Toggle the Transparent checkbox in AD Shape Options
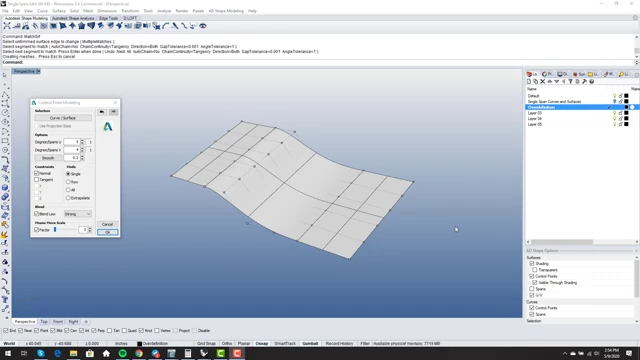This screenshot has width=640, height=360. click(x=535, y=270)
